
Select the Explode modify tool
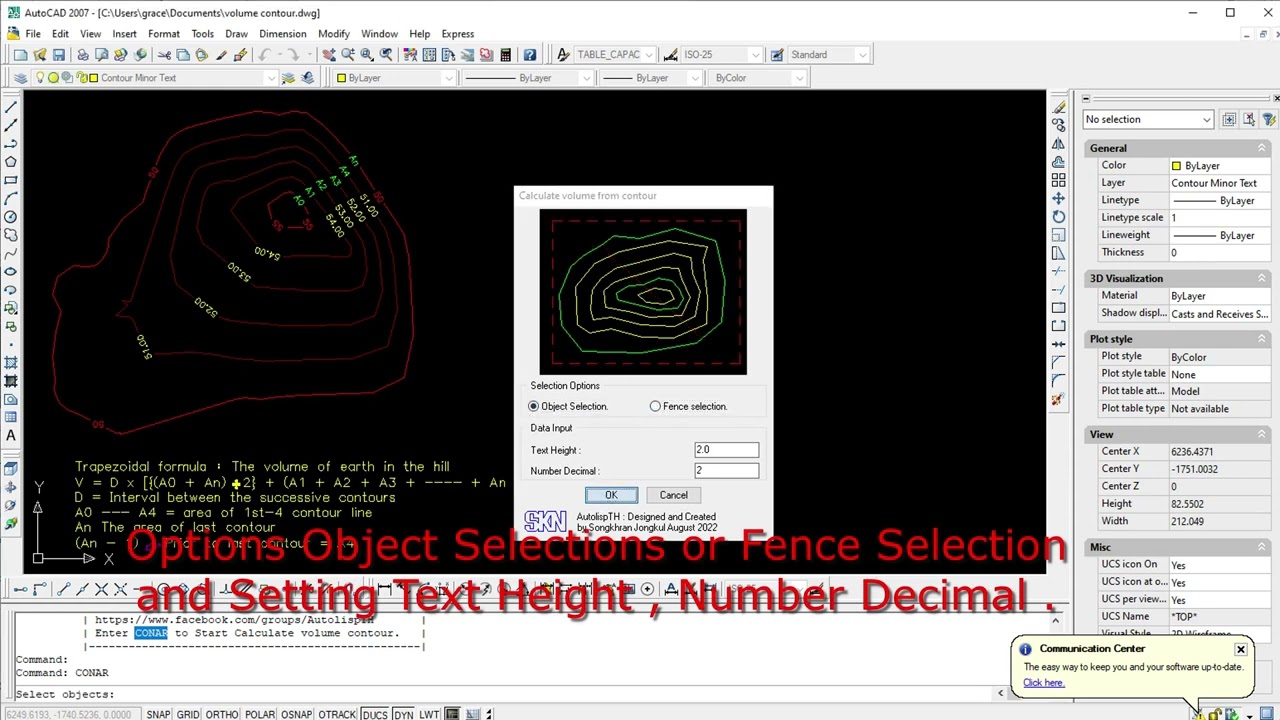coord(1058,400)
